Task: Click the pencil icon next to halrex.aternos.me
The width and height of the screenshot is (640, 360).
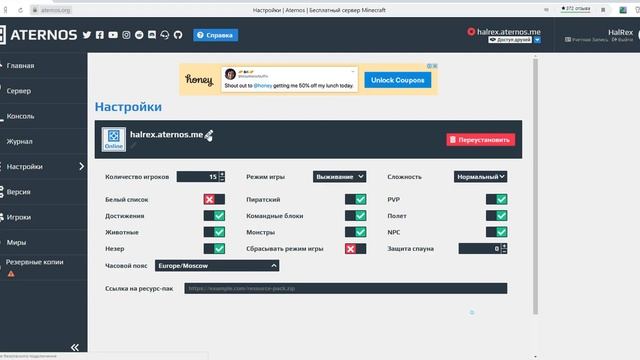Action: pyautogui.click(x=209, y=135)
